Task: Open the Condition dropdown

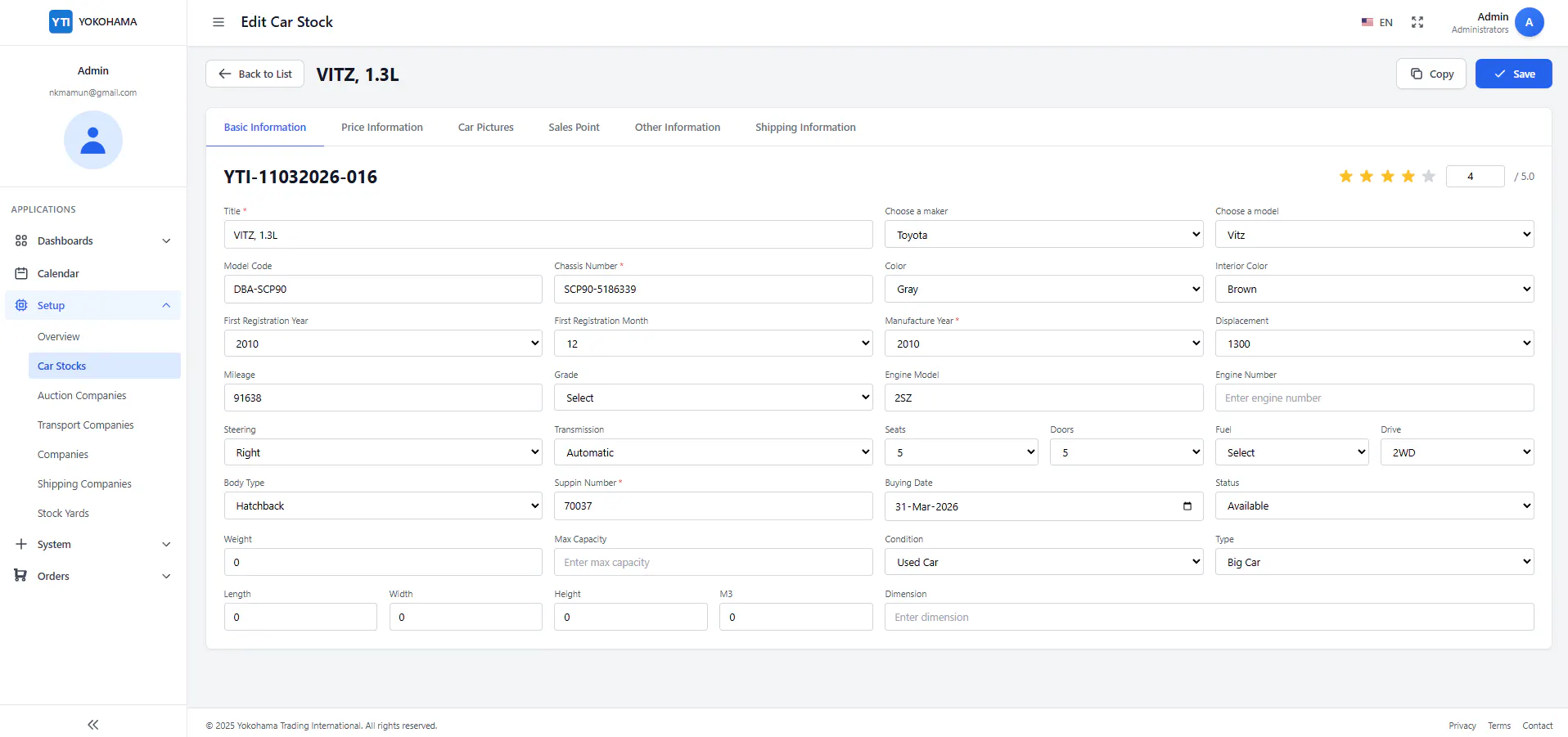Action: coord(1043,562)
